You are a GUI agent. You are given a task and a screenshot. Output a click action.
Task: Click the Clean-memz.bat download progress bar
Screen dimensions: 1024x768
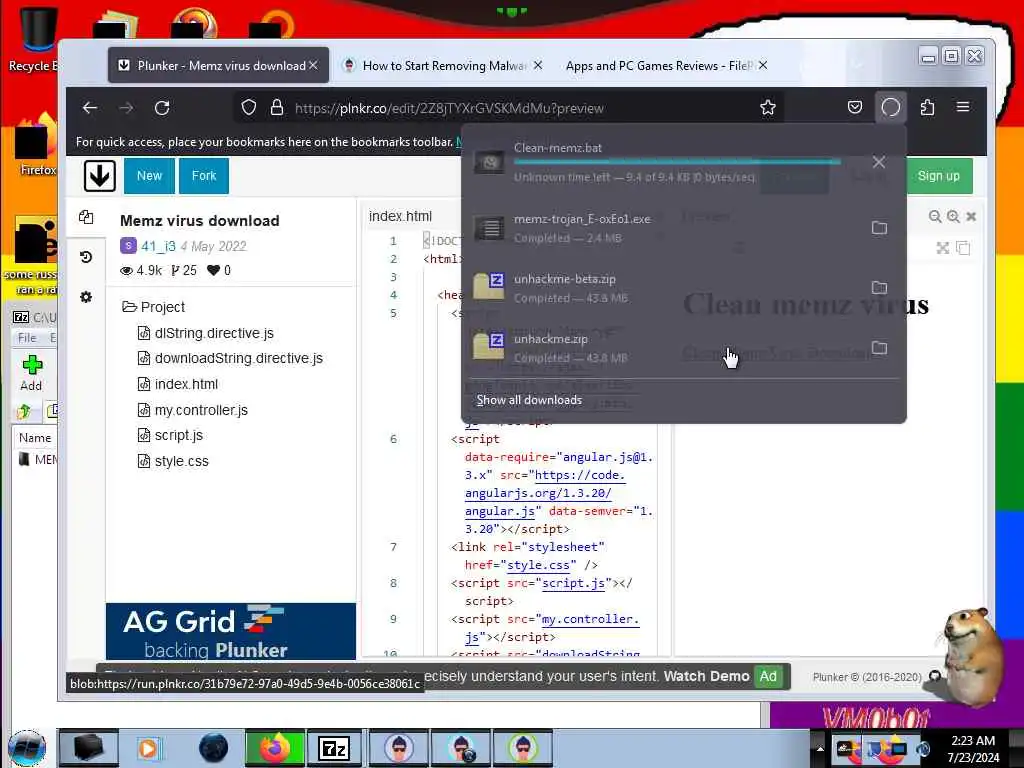(677, 161)
